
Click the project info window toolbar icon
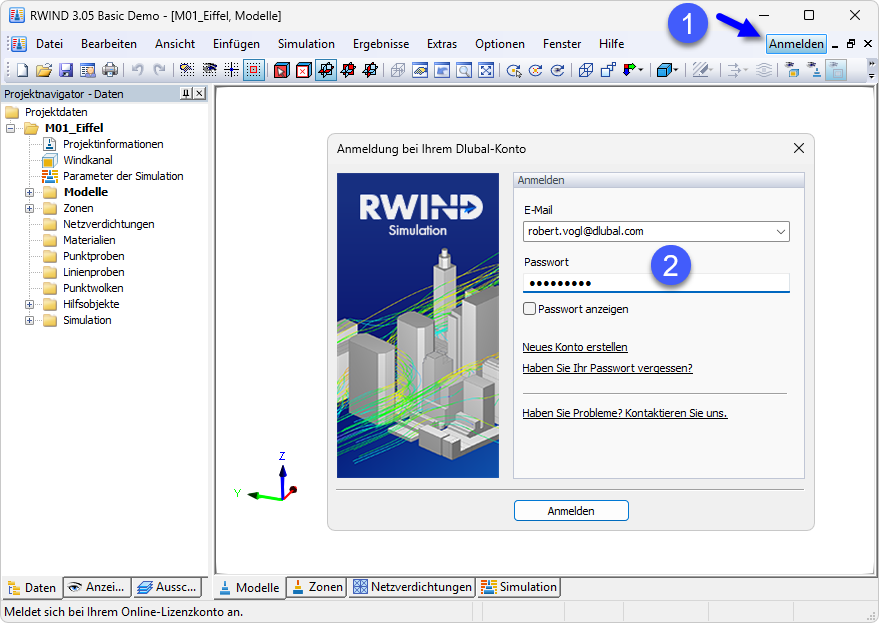(x=88, y=70)
